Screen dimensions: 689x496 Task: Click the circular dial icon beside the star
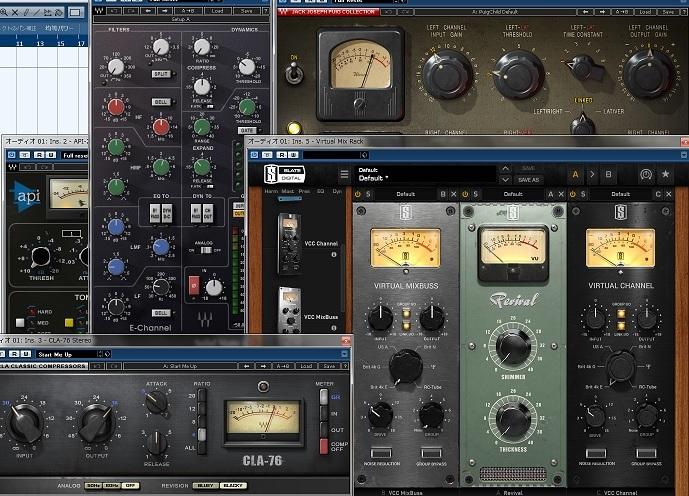click(x=645, y=174)
